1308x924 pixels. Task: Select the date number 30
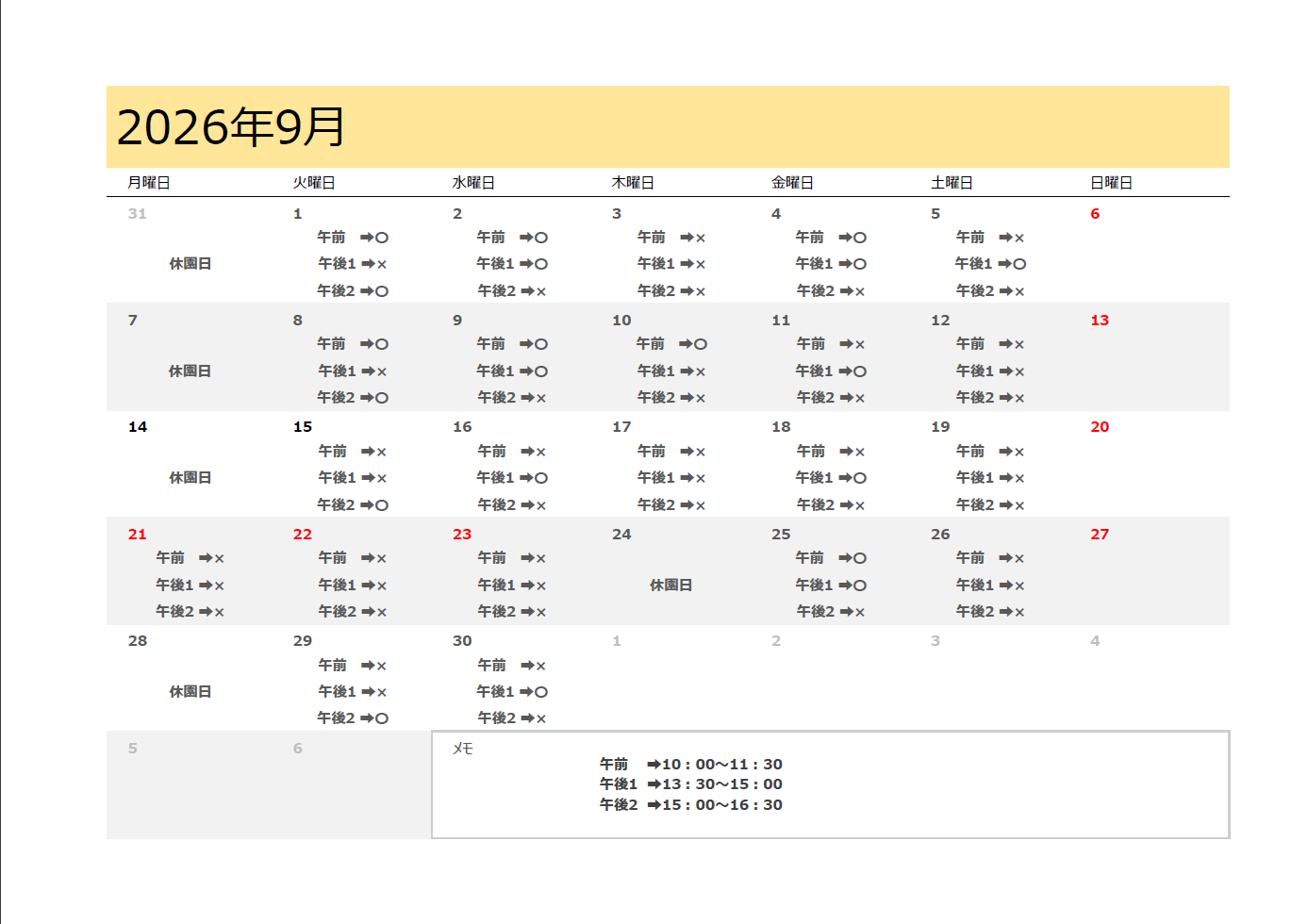(x=462, y=641)
